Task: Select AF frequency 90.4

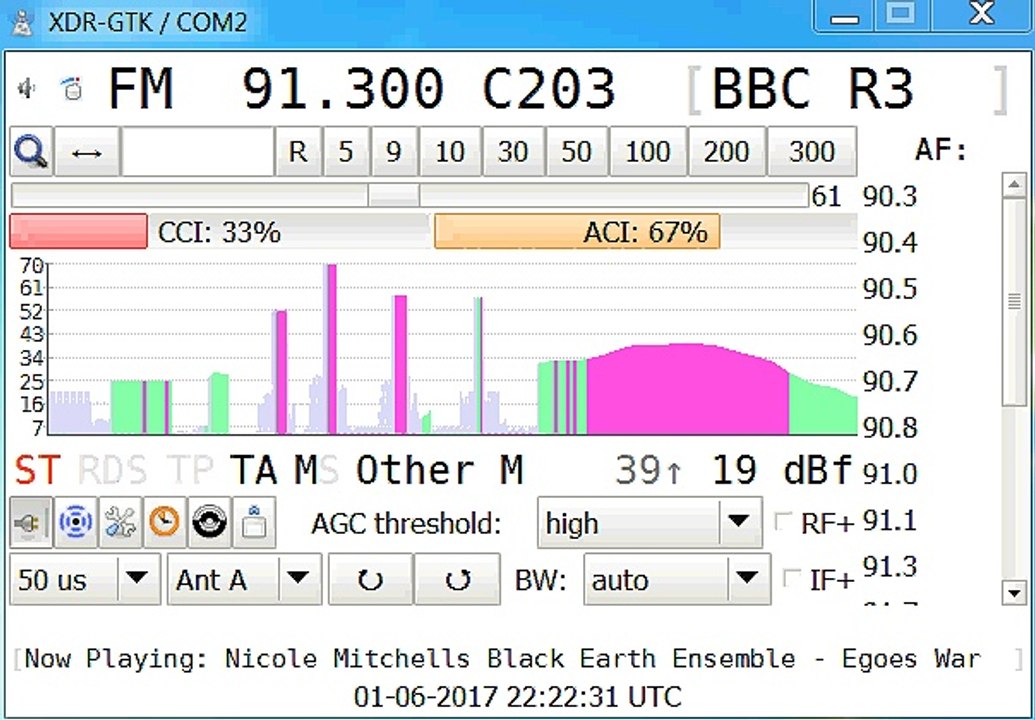Action: [x=890, y=243]
